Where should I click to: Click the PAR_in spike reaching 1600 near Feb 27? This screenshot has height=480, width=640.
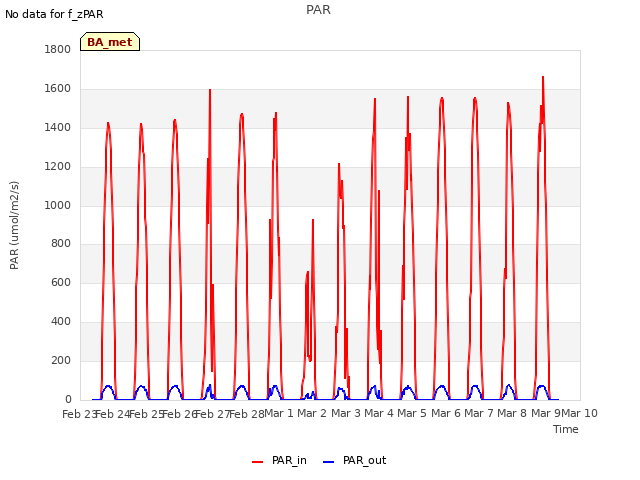click(x=210, y=91)
